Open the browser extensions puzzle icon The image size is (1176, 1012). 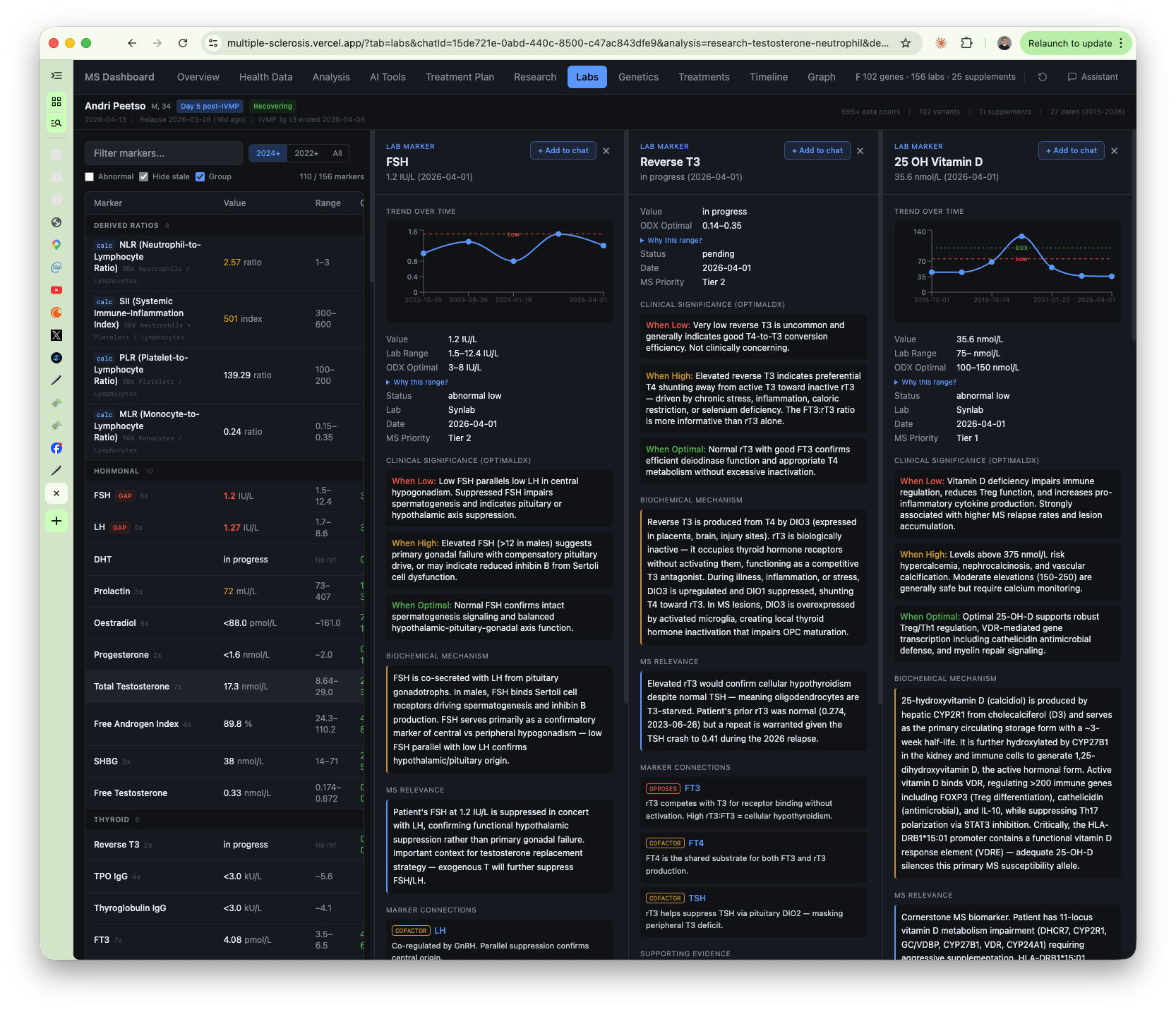(966, 43)
